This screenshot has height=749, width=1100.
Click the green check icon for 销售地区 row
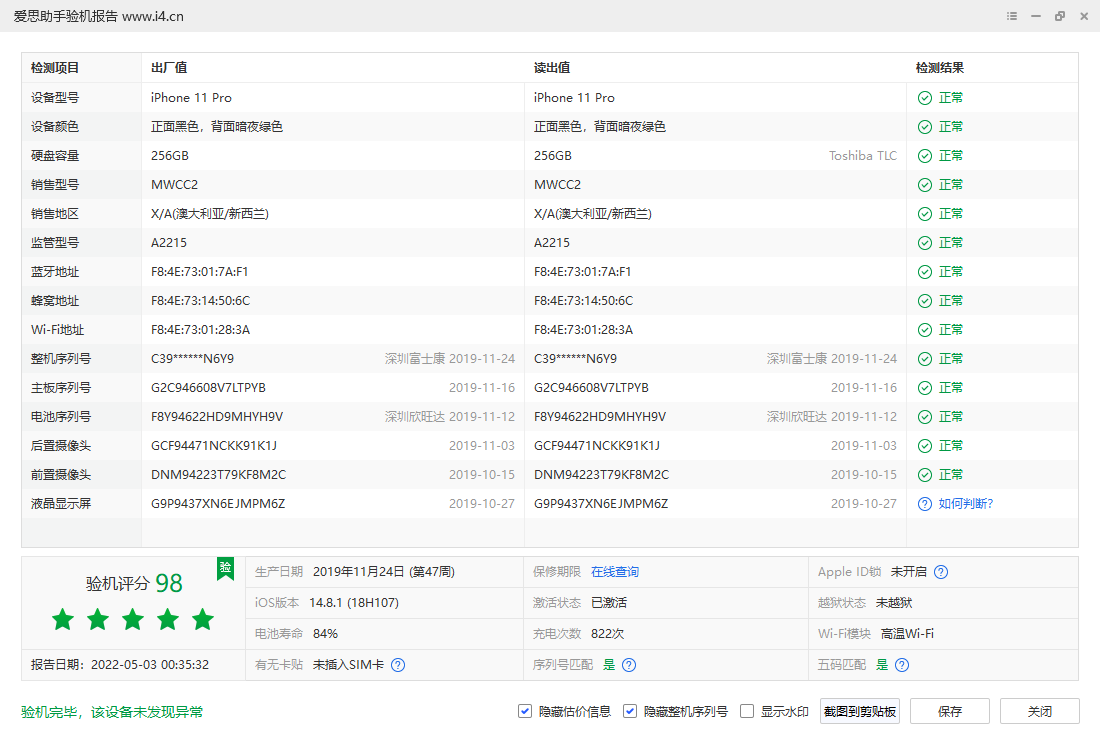pos(925,214)
